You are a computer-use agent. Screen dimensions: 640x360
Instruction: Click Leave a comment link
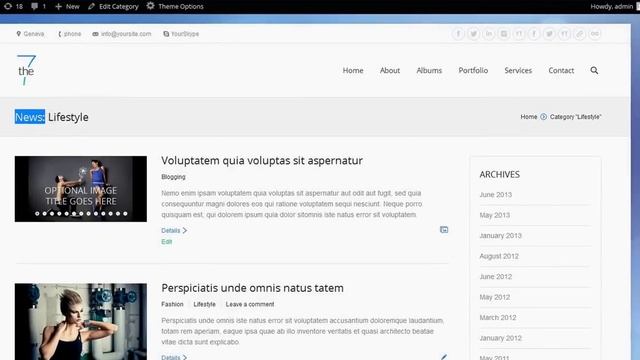point(250,304)
